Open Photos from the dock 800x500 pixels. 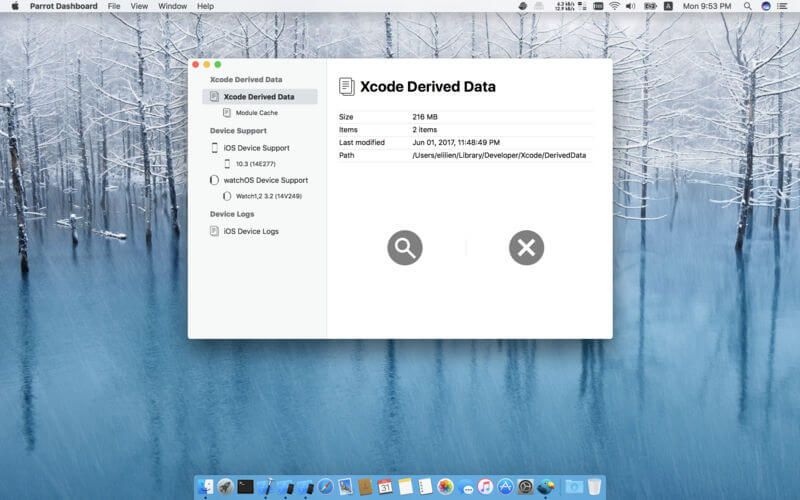point(445,486)
